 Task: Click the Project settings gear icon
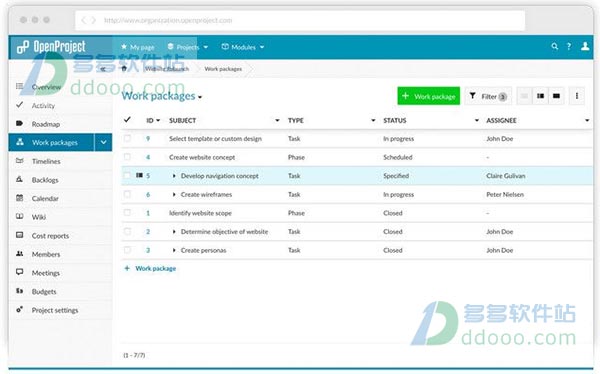(x=20, y=309)
